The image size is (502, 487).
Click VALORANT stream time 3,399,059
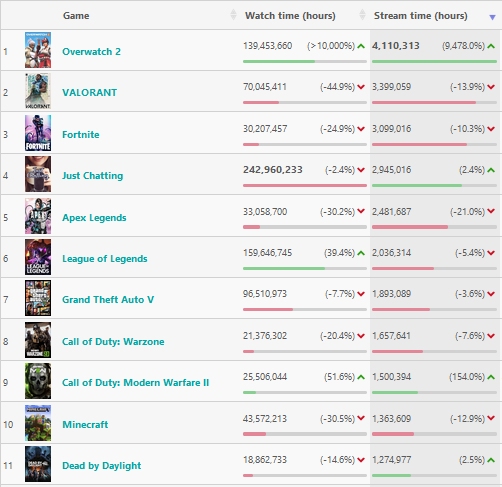391,87
